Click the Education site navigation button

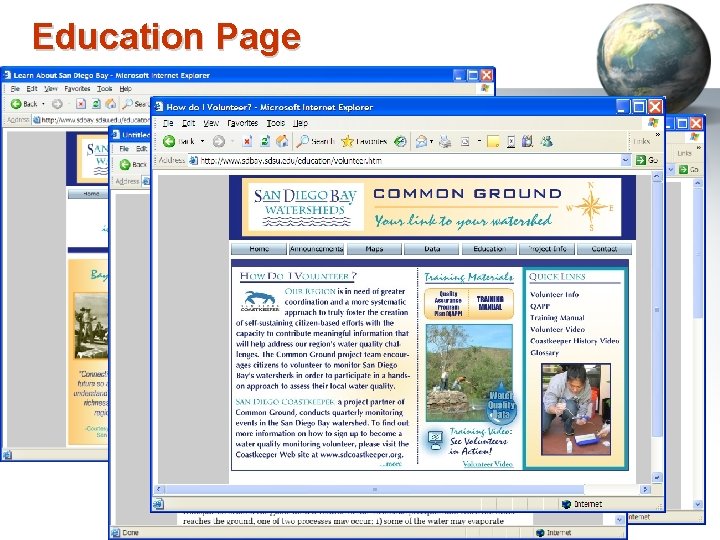point(489,249)
